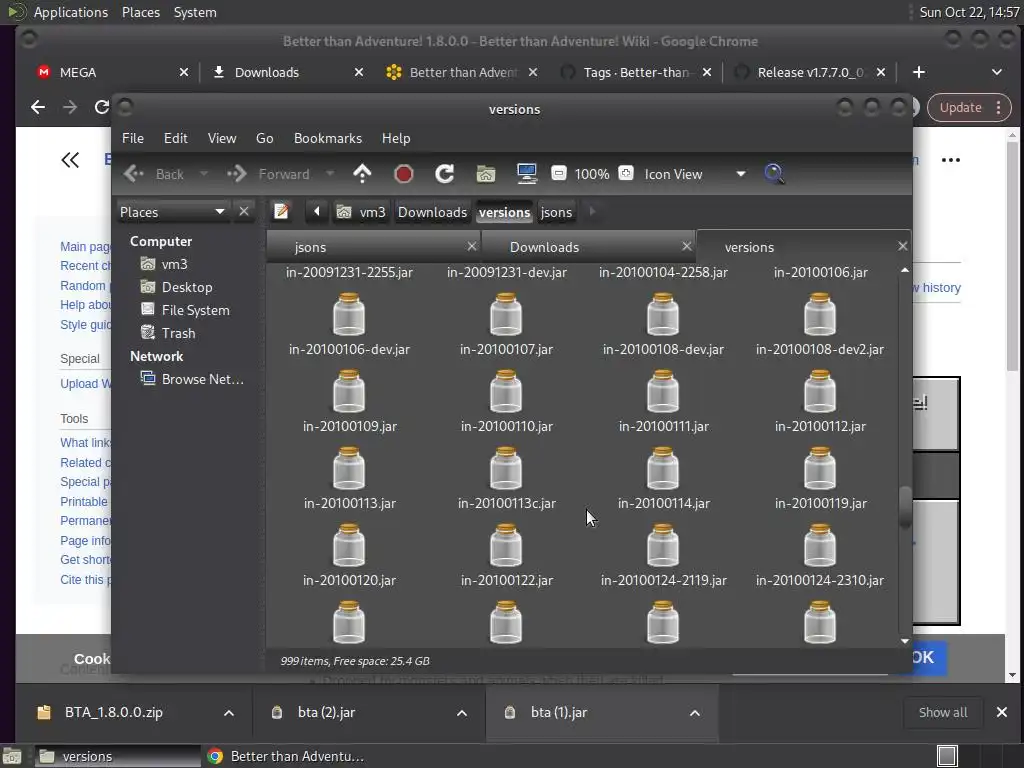The width and height of the screenshot is (1024, 768).
Task: Select the in-20100108-dev2.jar file icon
Action: pyautogui.click(x=820, y=314)
